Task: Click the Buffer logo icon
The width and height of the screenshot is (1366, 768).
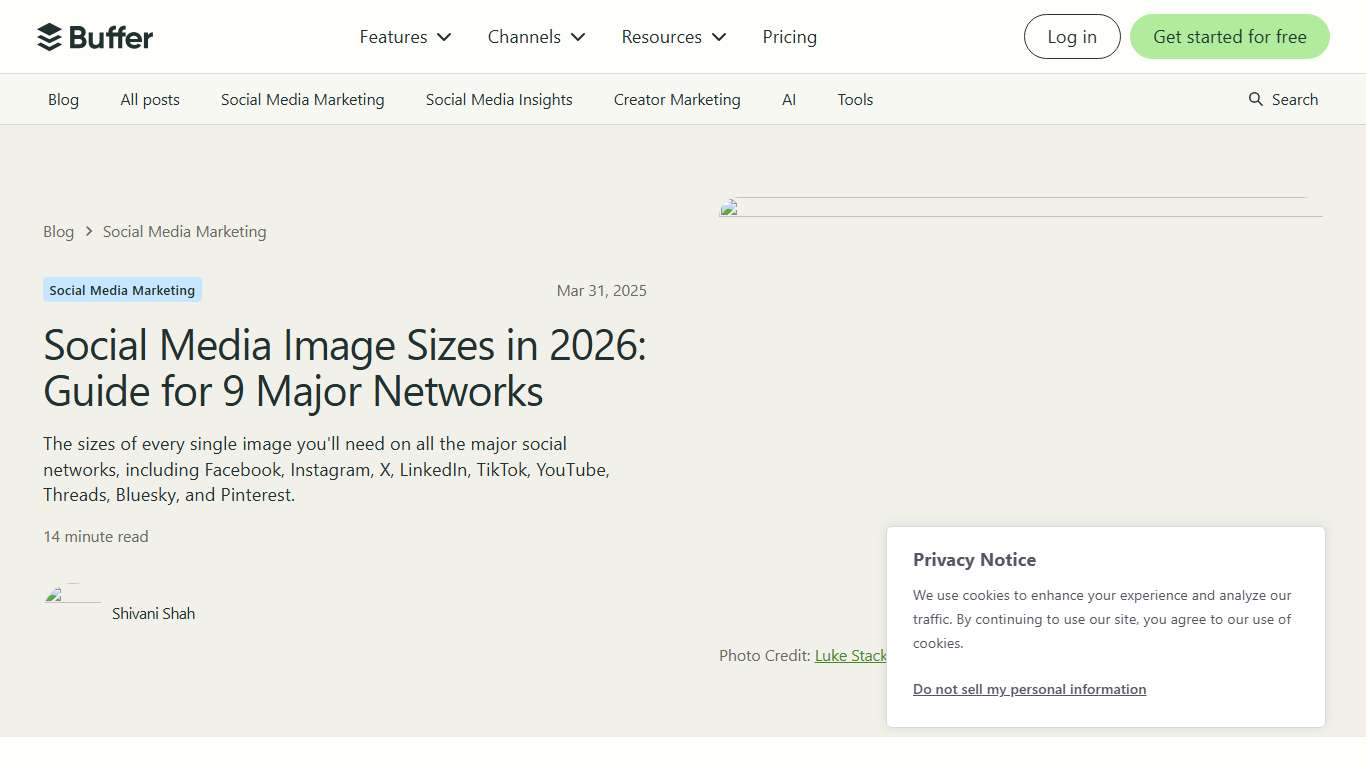Action: click(x=47, y=36)
